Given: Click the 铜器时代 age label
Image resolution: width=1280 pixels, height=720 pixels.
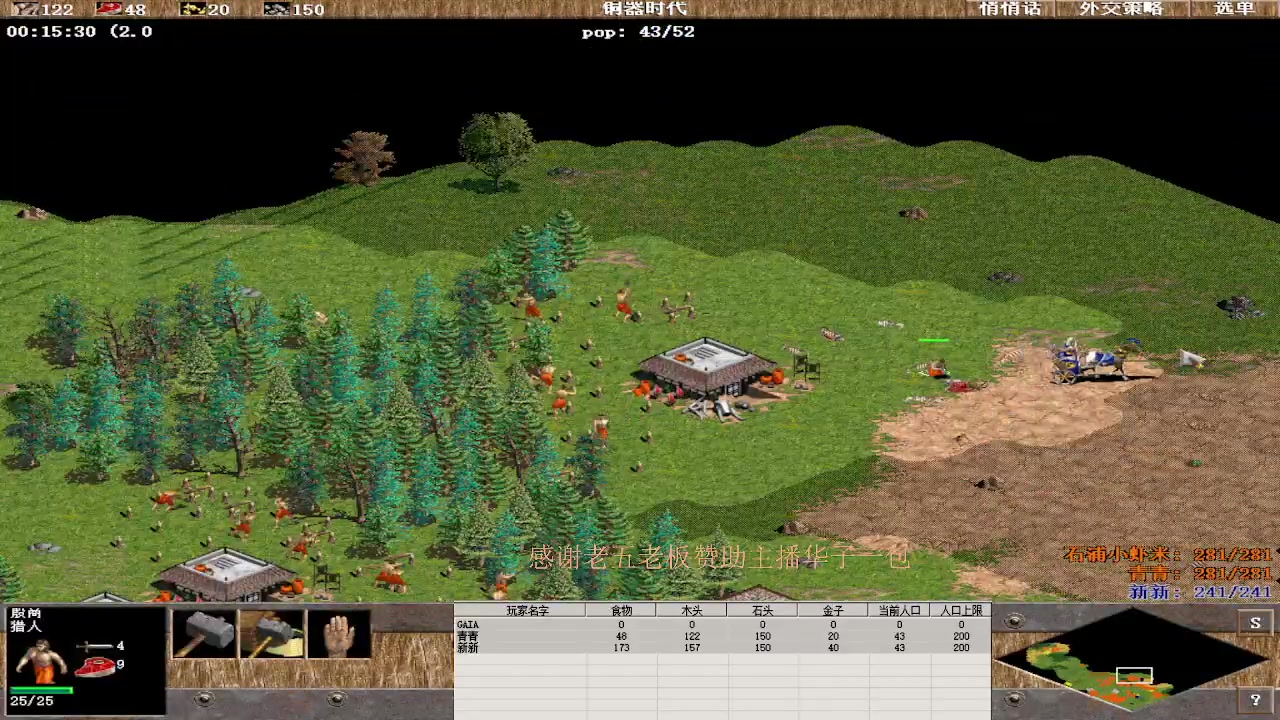Looking at the screenshot, I should click(645, 9).
